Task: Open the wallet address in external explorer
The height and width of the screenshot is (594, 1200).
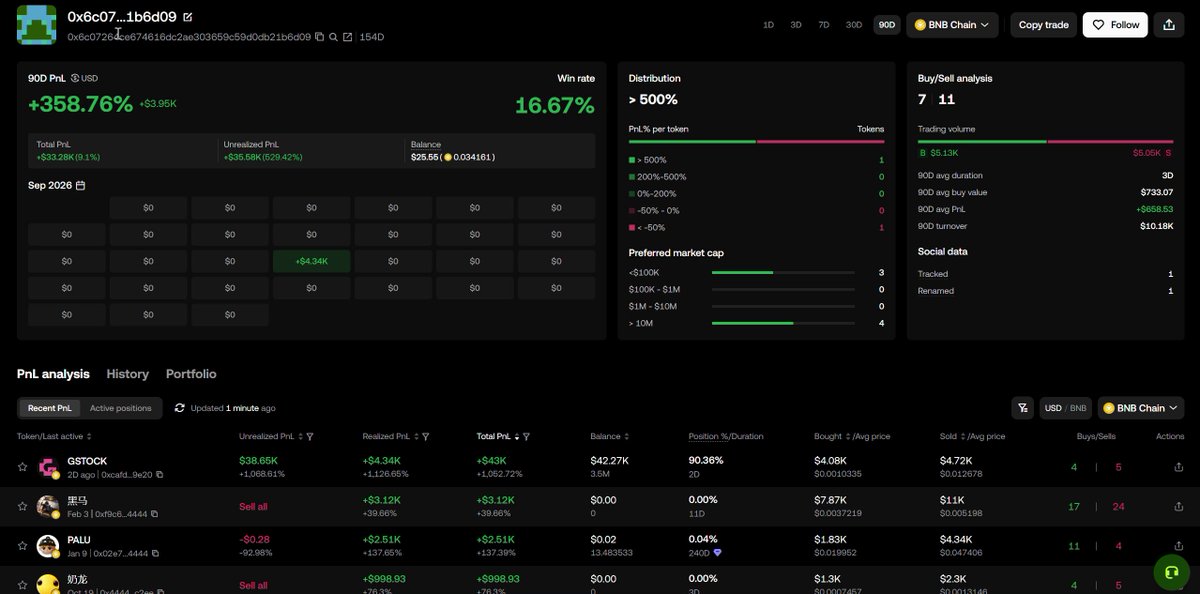Action: 348,37
